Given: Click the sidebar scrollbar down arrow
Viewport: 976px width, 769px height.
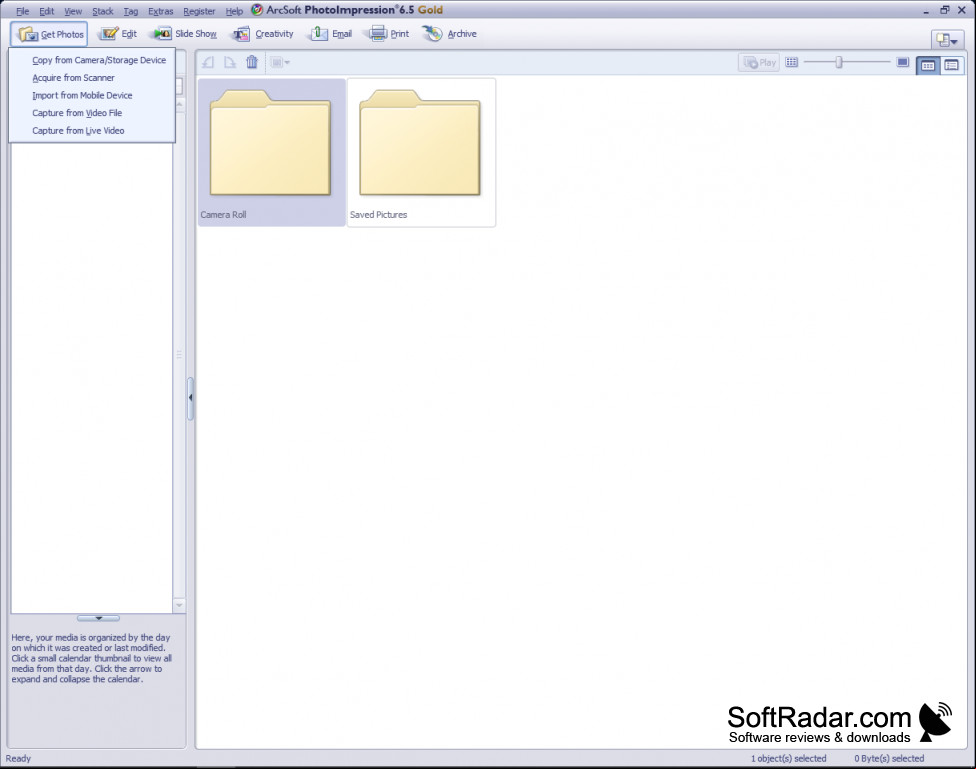Looking at the screenshot, I should click(179, 605).
